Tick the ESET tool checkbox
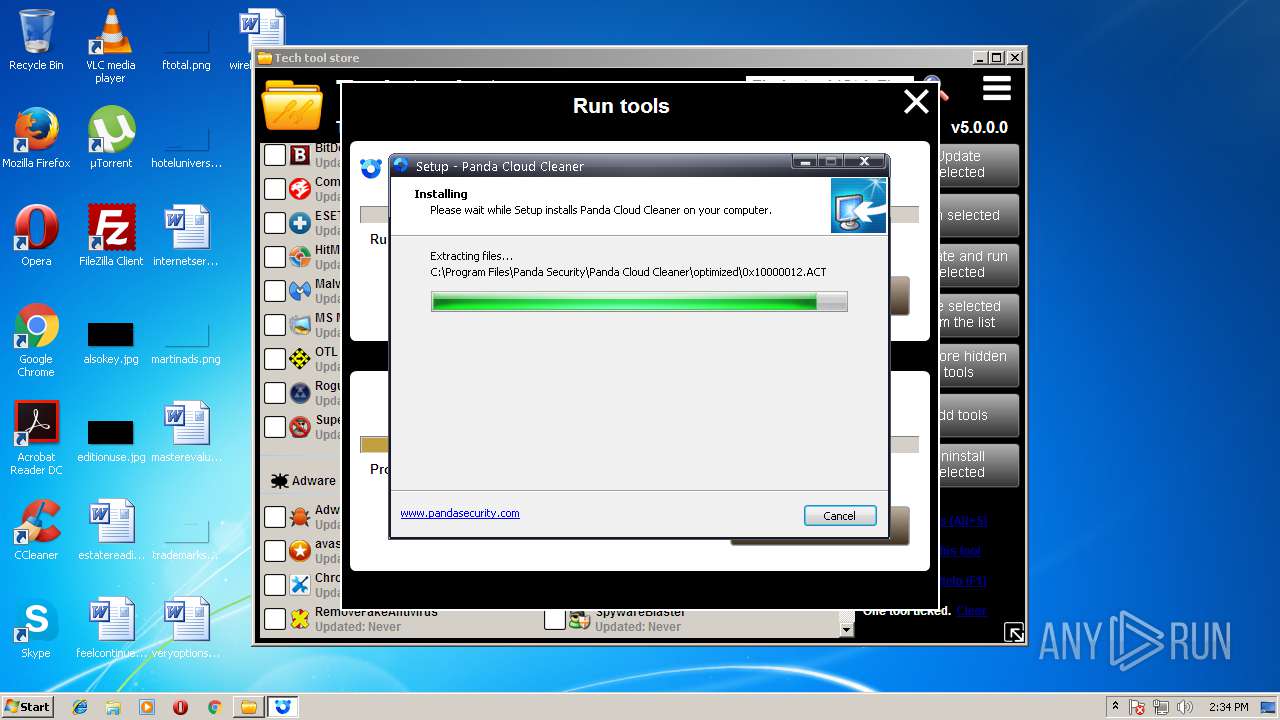The width and height of the screenshot is (1280, 720). 275,223
